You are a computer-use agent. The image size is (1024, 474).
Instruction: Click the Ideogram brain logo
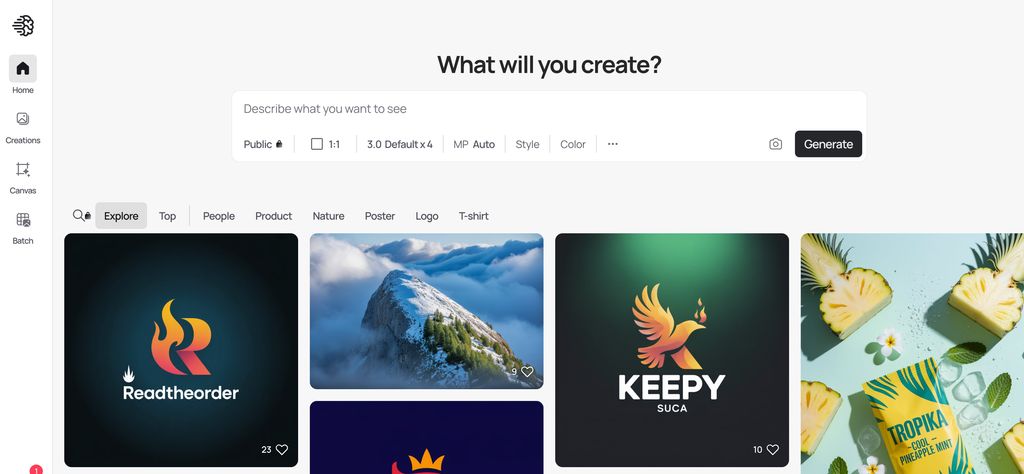coord(23,25)
